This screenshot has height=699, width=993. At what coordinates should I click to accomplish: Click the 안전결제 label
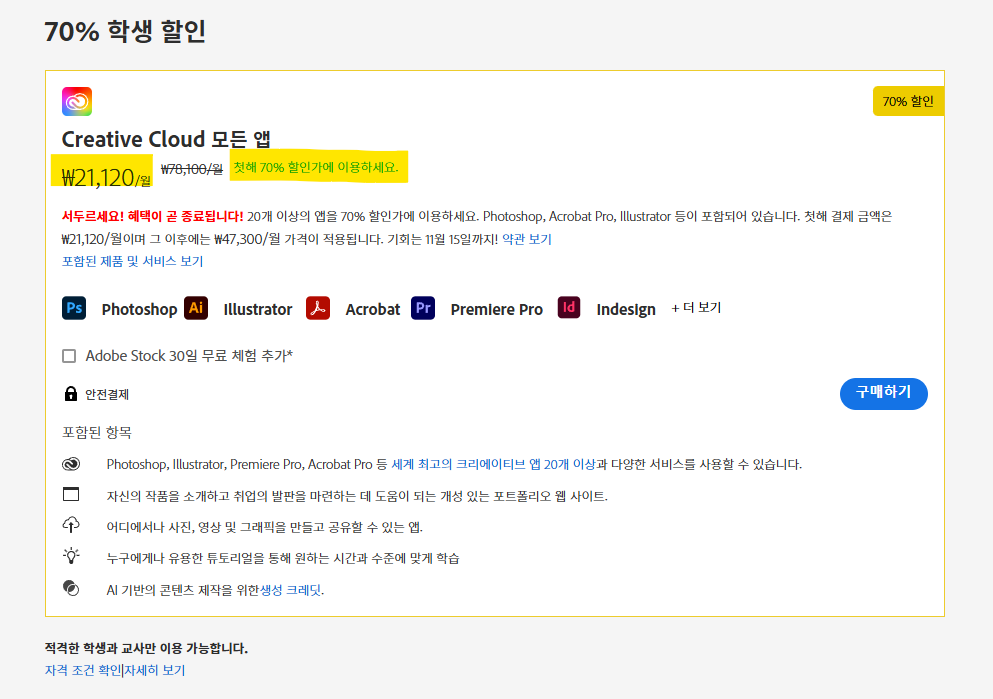pyautogui.click(x=107, y=394)
